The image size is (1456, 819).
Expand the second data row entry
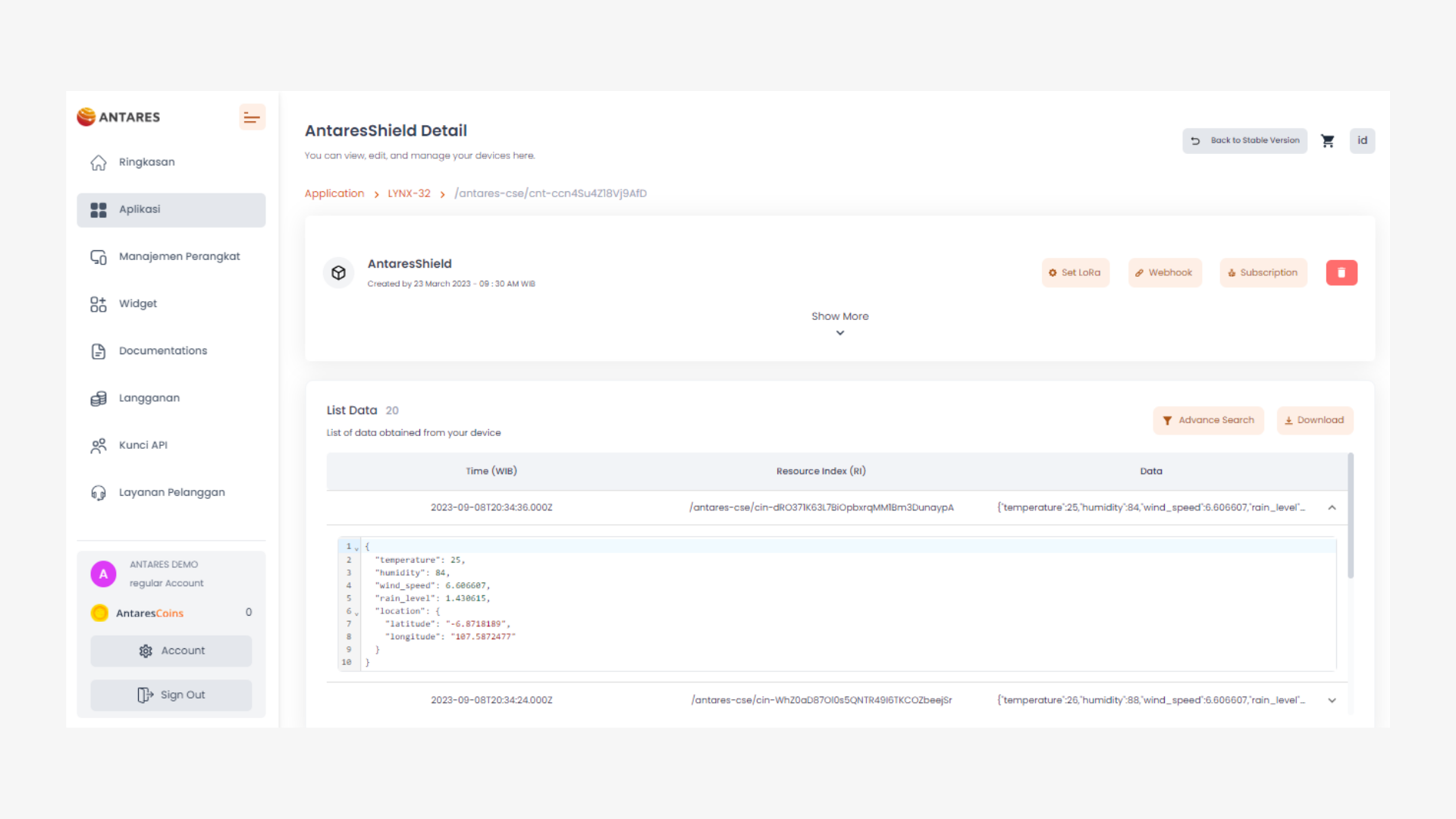1332,700
